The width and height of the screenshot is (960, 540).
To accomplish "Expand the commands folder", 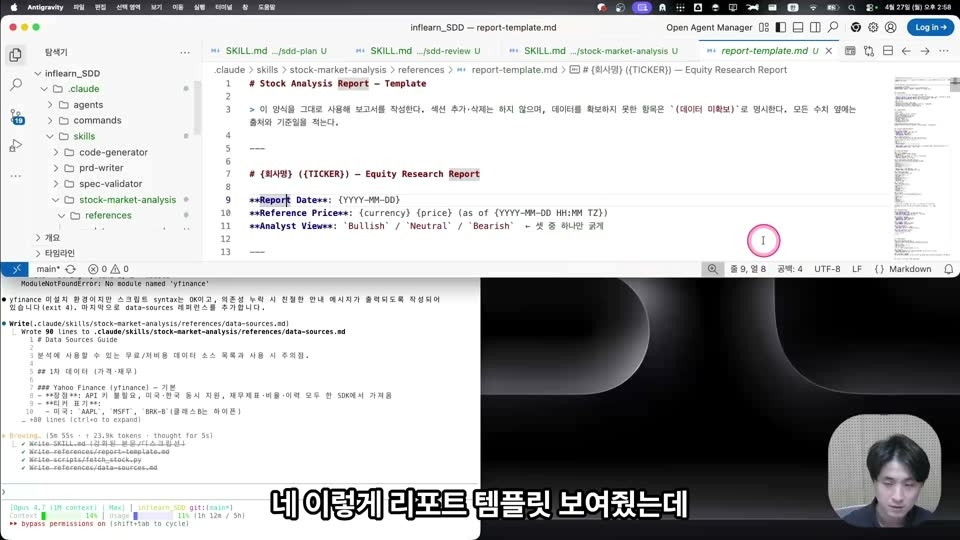I will 91,121.
